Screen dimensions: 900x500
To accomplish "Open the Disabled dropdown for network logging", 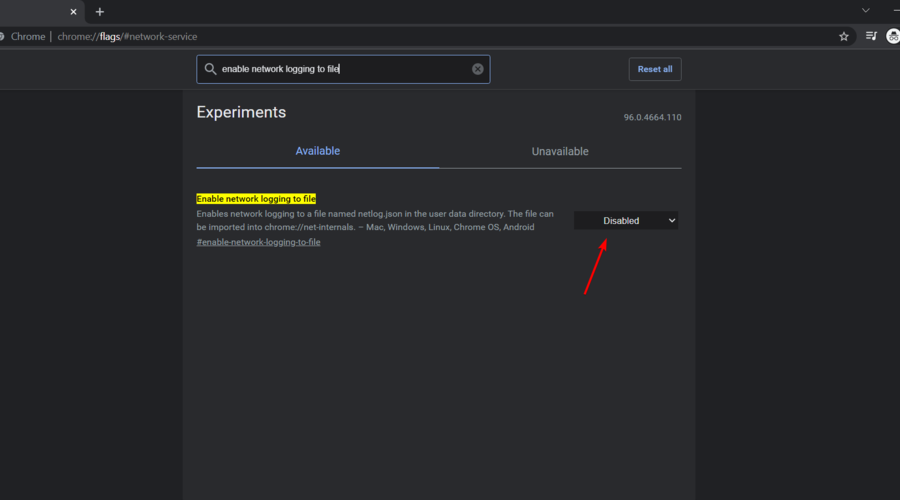I will tap(626, 220).
